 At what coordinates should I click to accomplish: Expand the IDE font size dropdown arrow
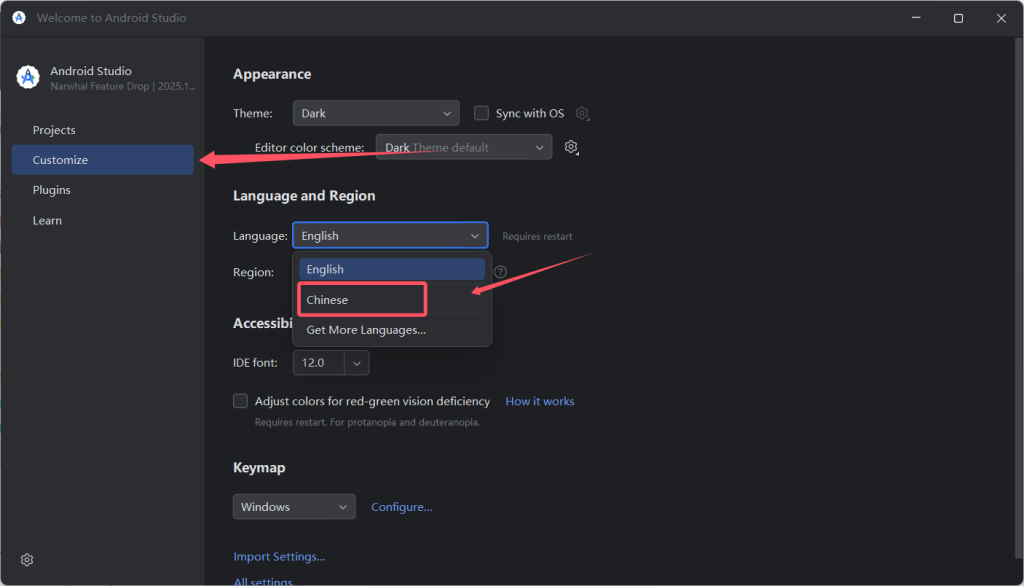357,363
